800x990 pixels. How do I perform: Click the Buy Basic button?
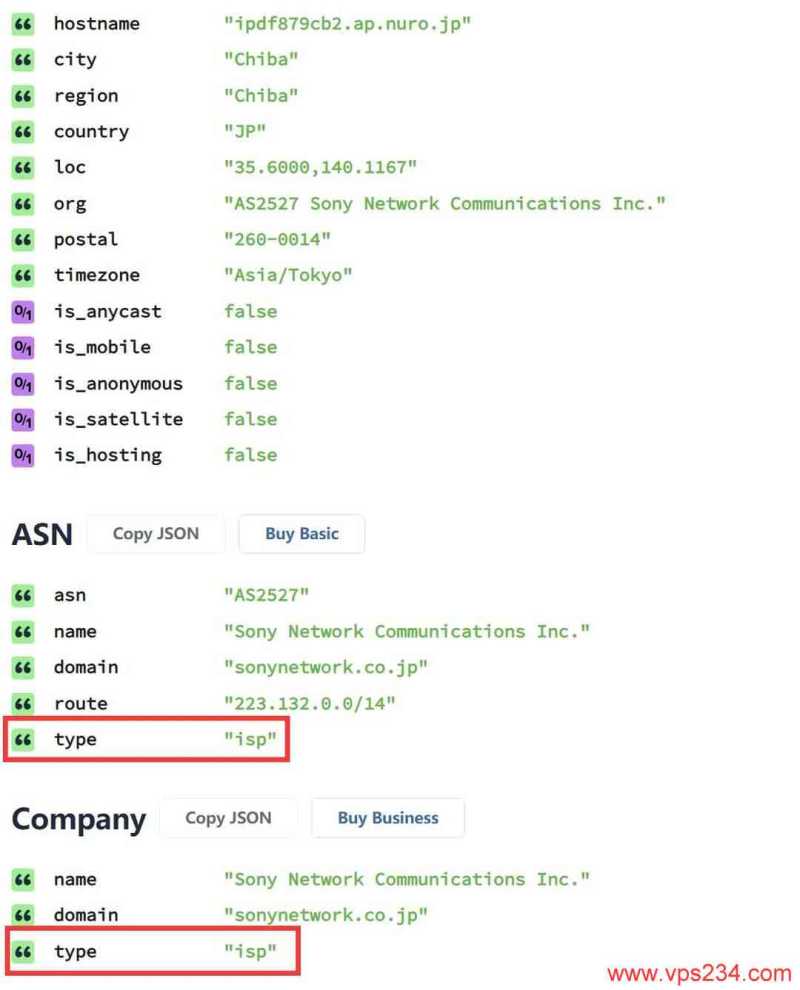[x=301, y=534]
